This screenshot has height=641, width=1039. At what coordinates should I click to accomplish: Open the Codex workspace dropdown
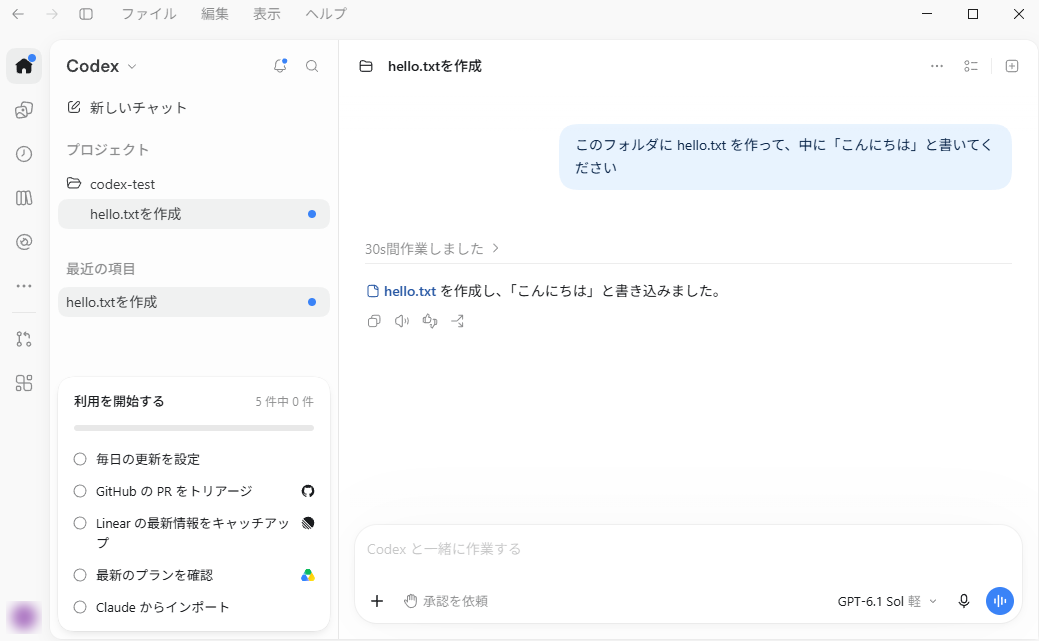click(x=101, y=66)
